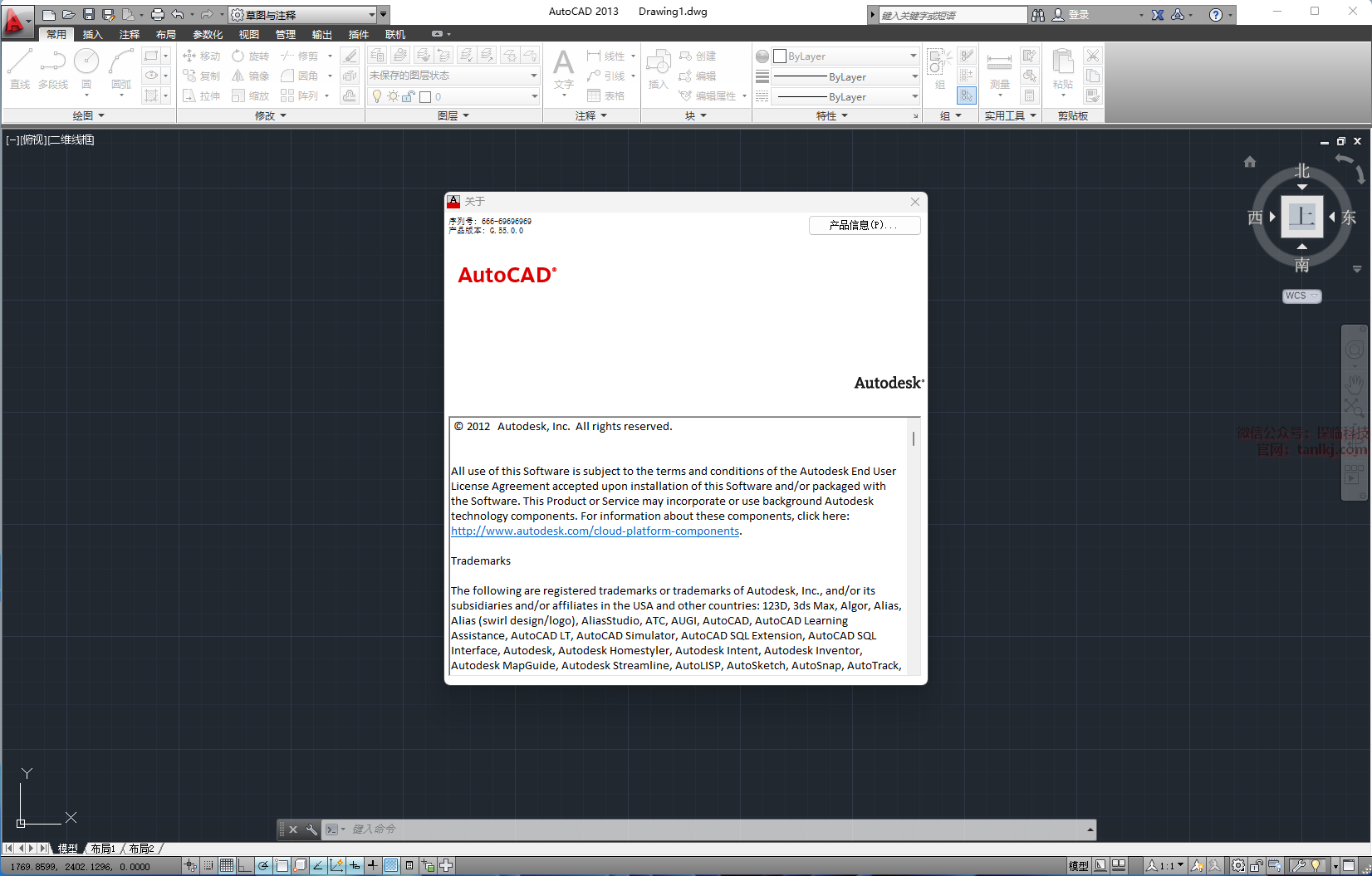1372x876 pixels.
Task: Switch to the Insert (插入) ribbon tab
Action: point(92,35)
